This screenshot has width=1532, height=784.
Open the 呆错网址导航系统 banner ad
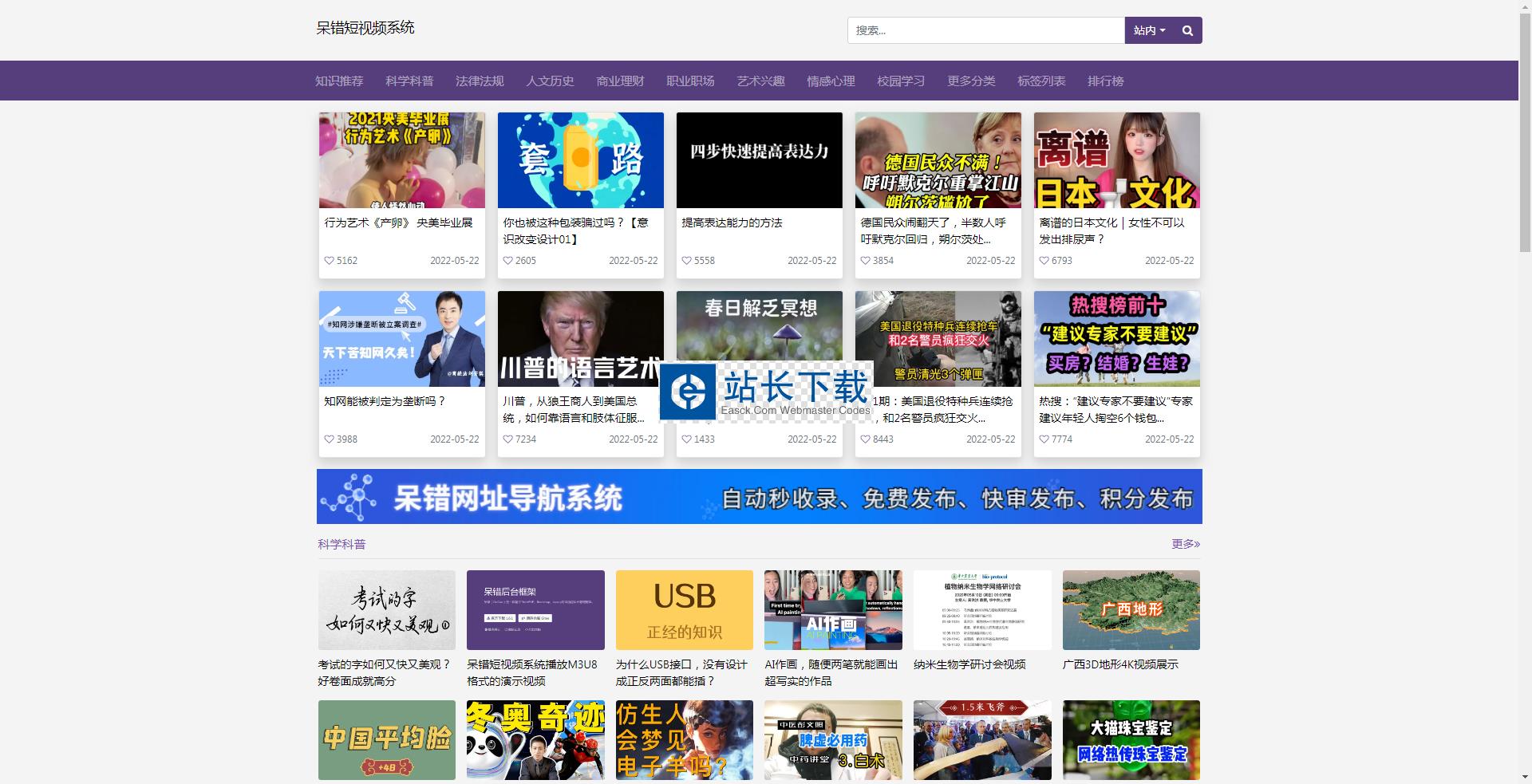(x=759, y=497)
